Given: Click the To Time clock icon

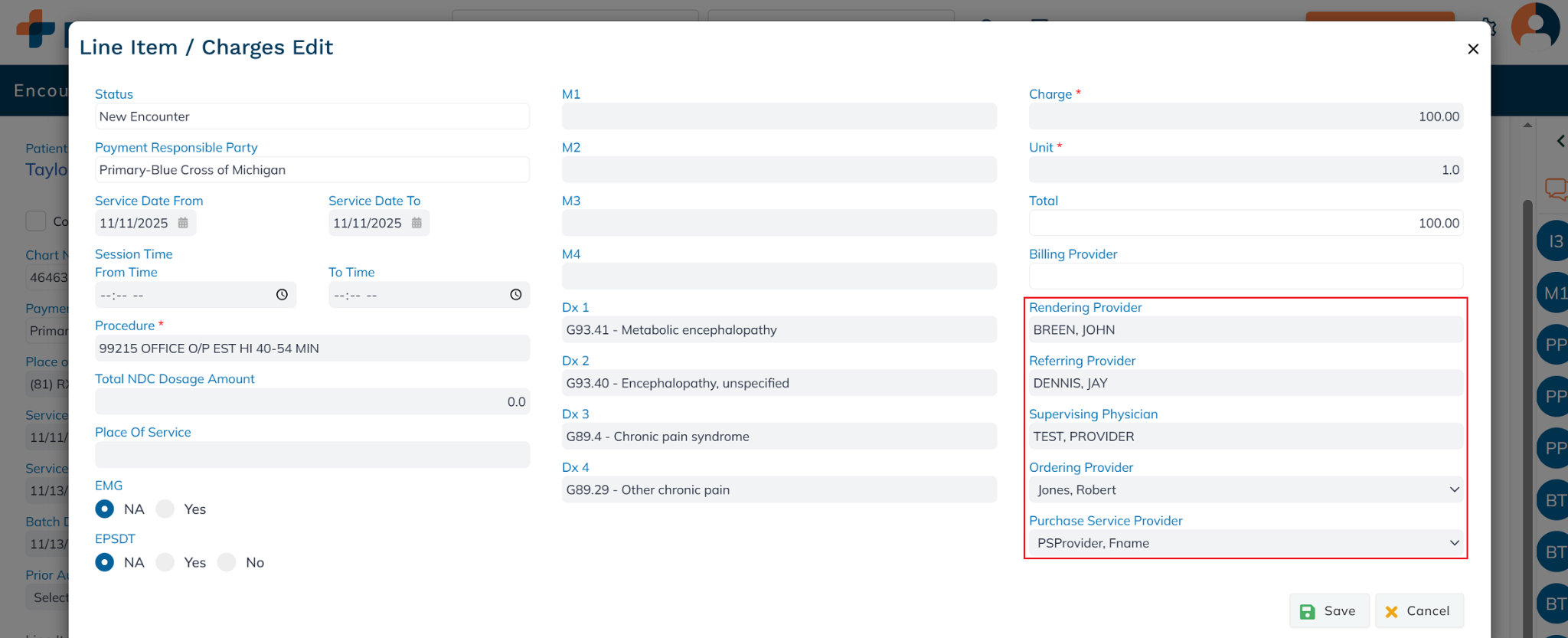Looking at the screenshot, I should click(x=516, y=295).
